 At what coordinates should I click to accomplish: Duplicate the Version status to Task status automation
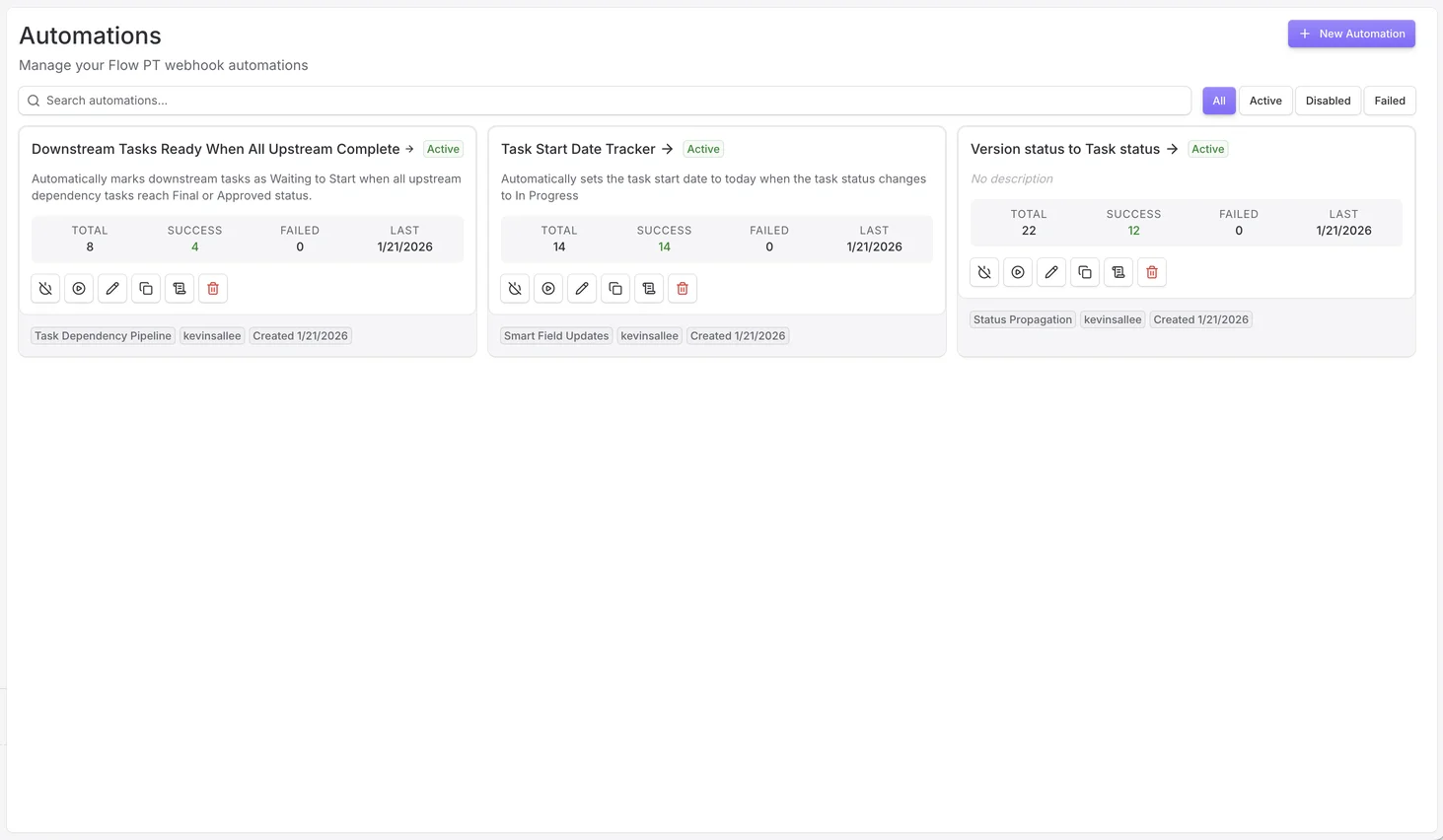coord(1084,272)
